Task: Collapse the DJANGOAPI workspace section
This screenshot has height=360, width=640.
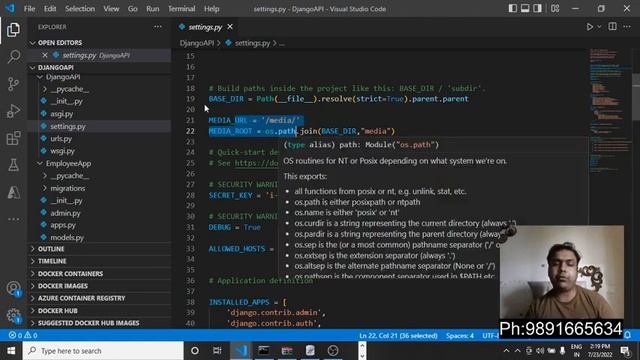Action: pos(100,67)
